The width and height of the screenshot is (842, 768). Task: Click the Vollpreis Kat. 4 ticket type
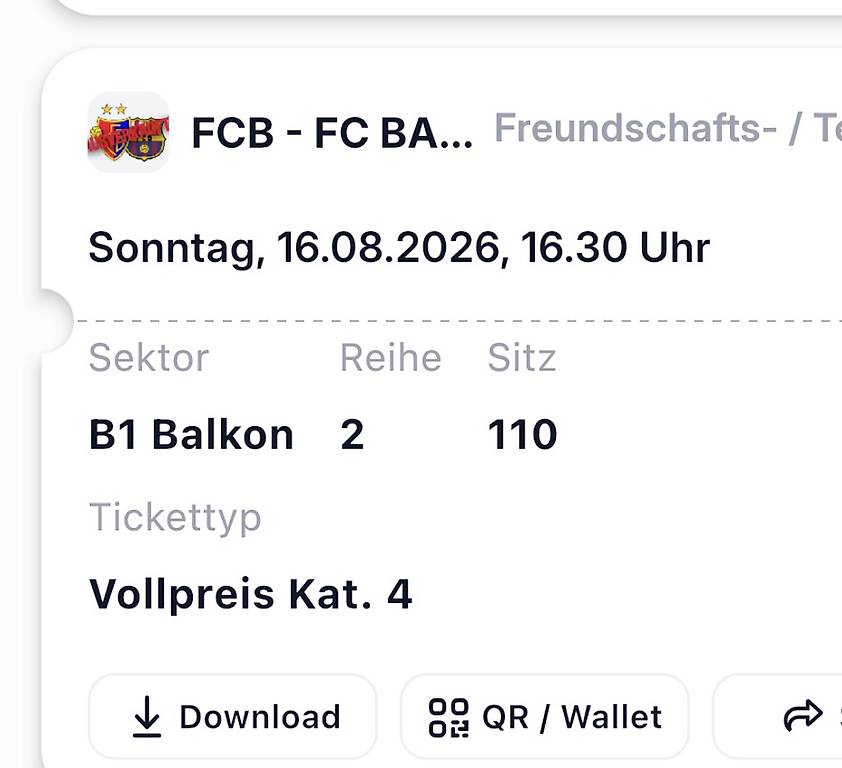pyautogui.click(x=251, y=594)
